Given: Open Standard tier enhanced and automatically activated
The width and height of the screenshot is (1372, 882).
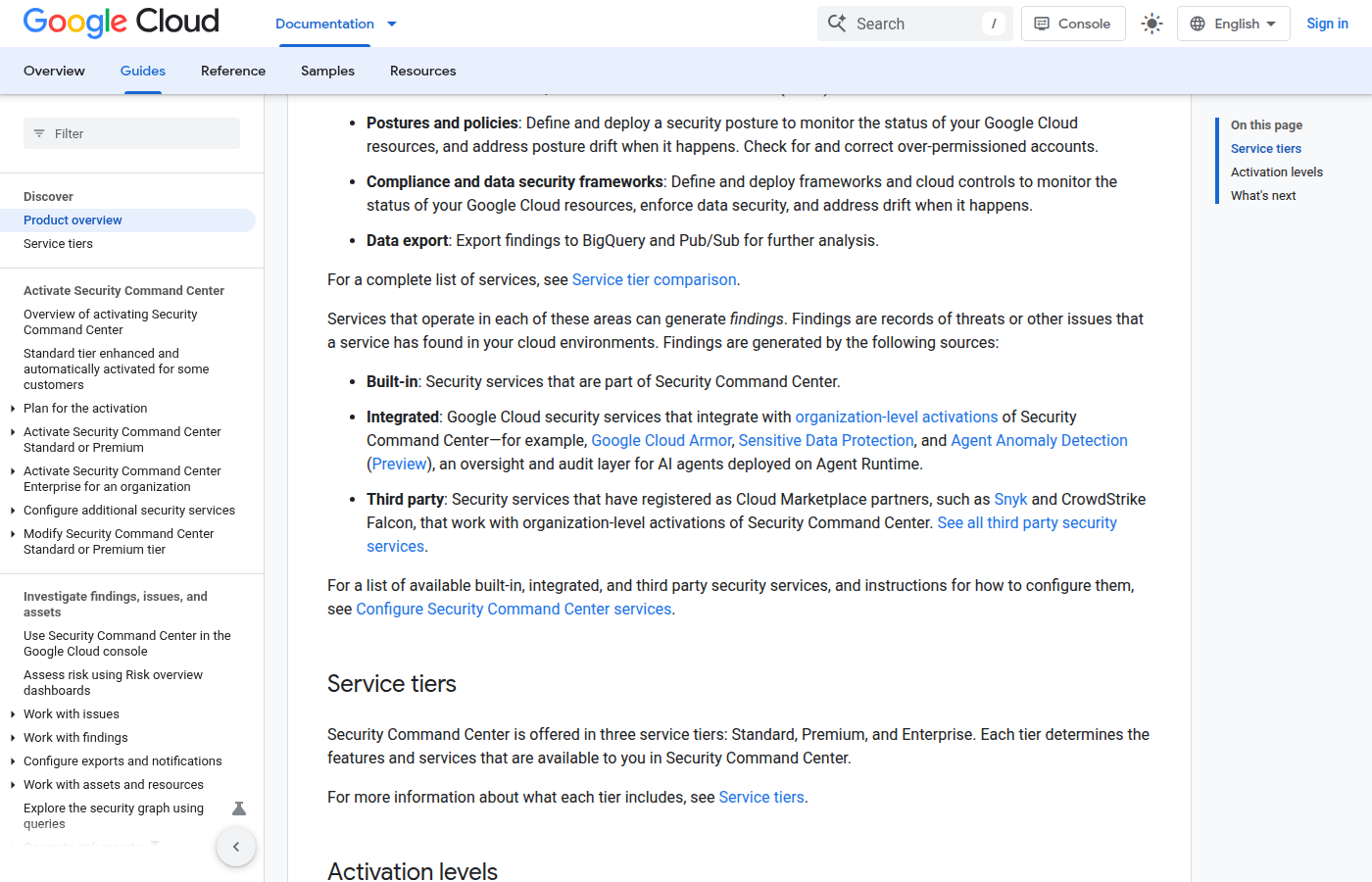Looking at the screenshot, I should pos(117,369).
